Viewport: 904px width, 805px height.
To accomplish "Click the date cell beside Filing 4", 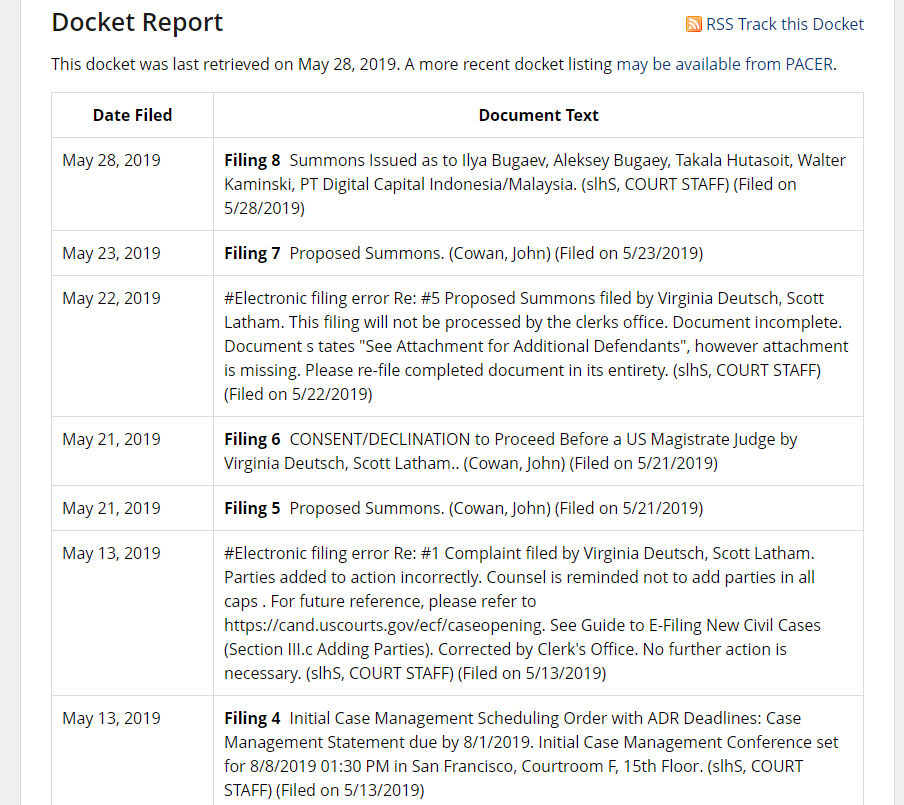I will [111, 718].
